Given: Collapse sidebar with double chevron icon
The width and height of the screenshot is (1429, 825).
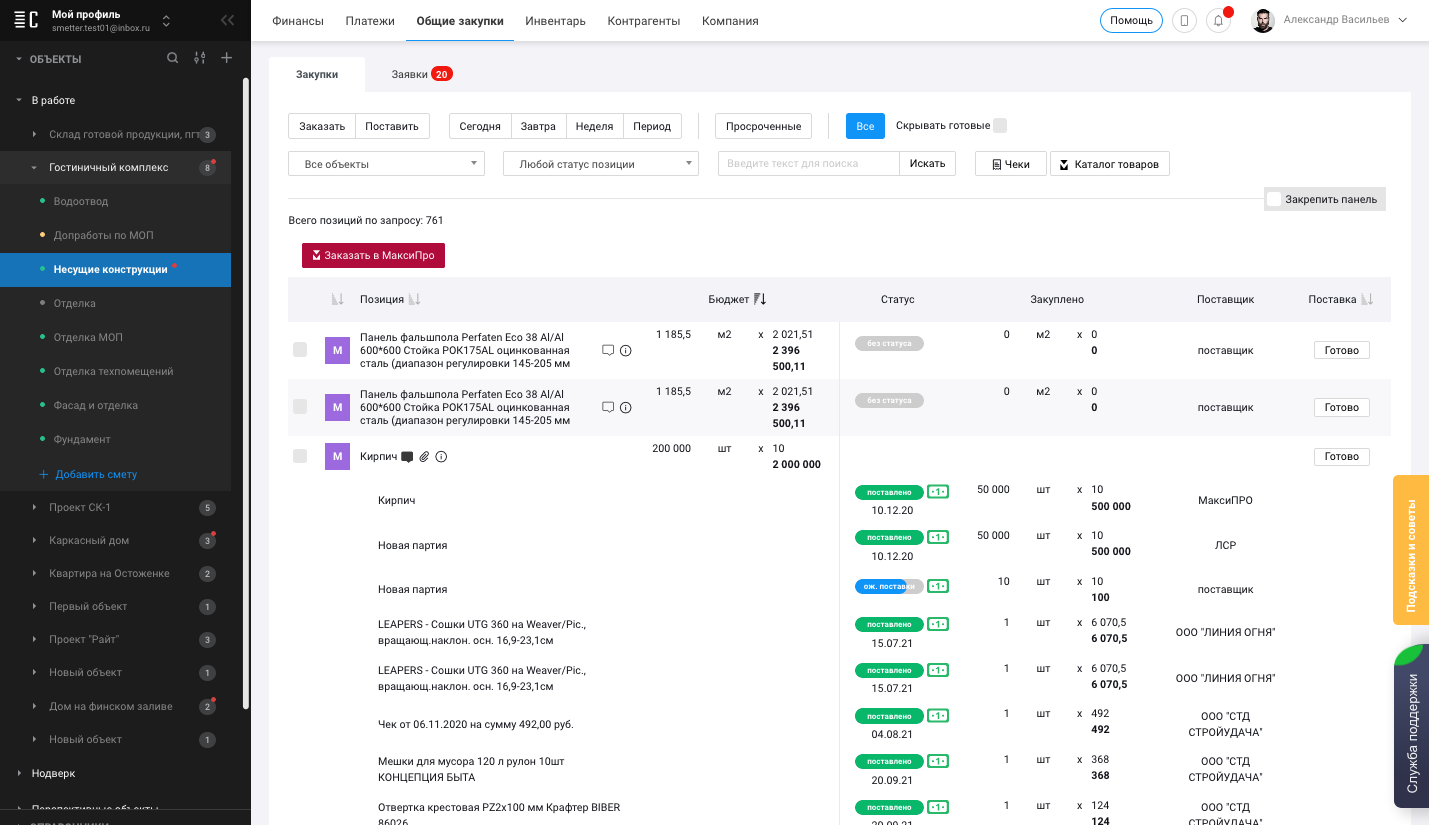Looking at the screenshot, I should tap(228, 20).
